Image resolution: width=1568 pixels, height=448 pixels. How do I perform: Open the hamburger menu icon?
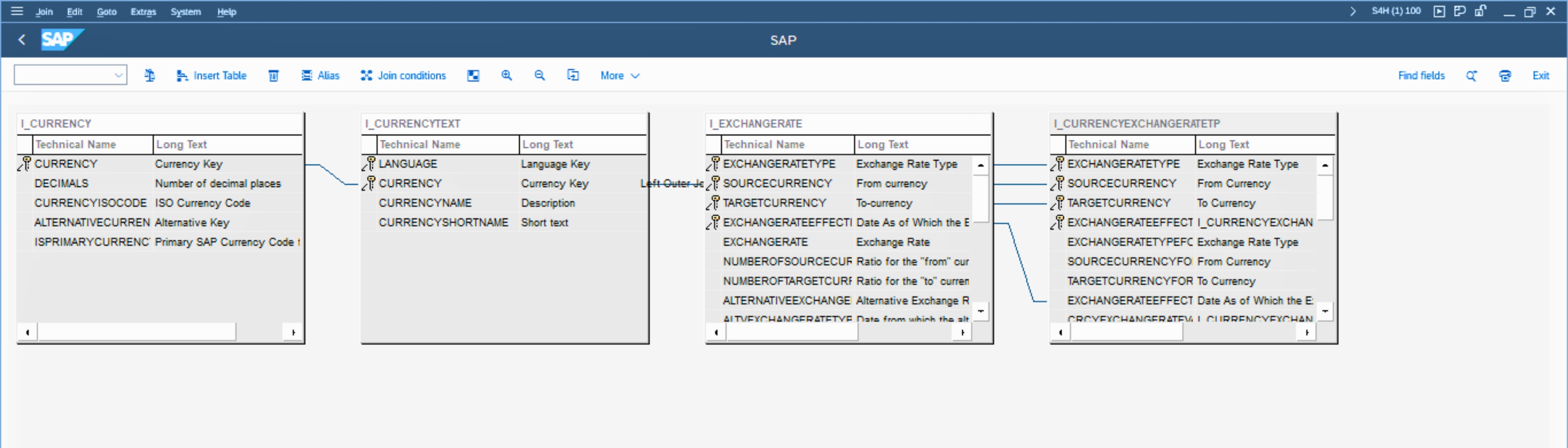17,11
